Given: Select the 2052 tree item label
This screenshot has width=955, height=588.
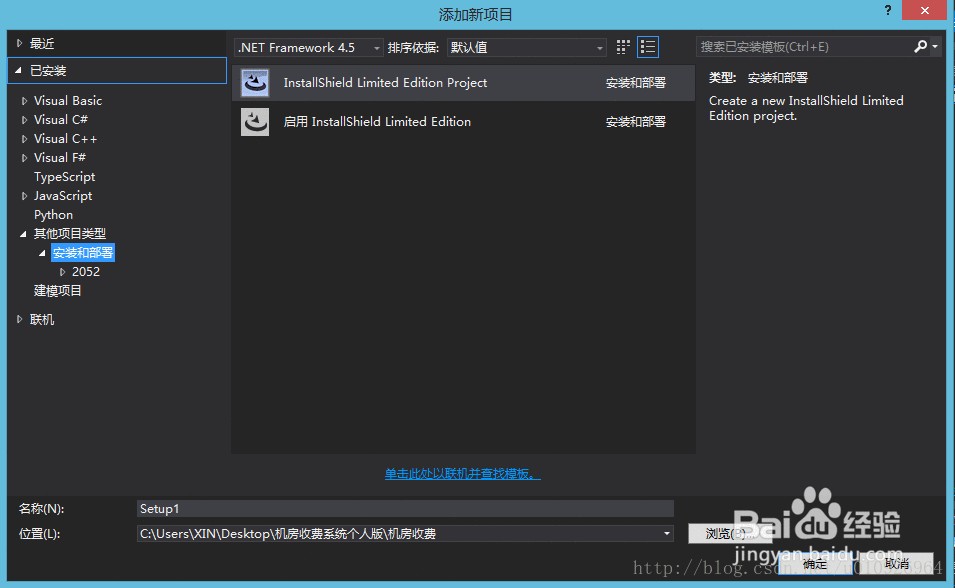Looking at the screenshot, I should 86,272.
